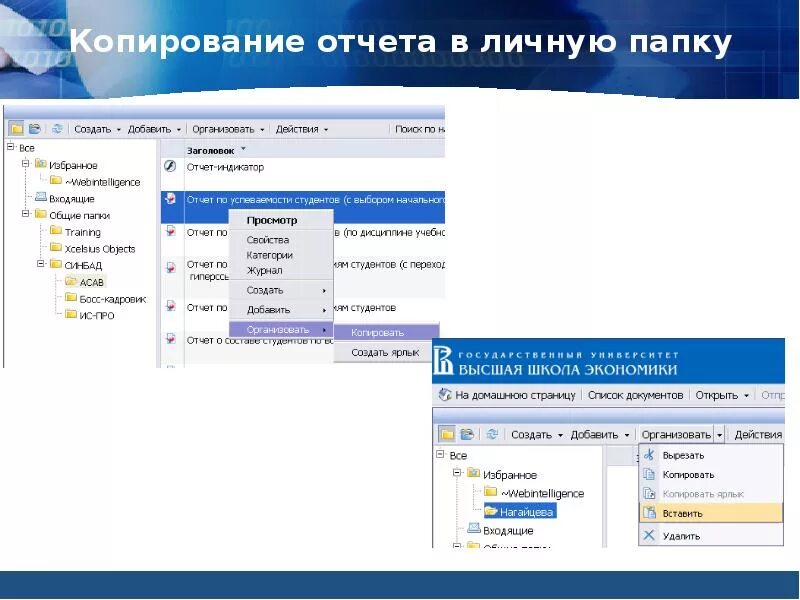Click the Web Intelligence icon beside Отчет по успеваемости
This screenshot has height=600, width=800.
pyautogui.click(x=172, y=199)
